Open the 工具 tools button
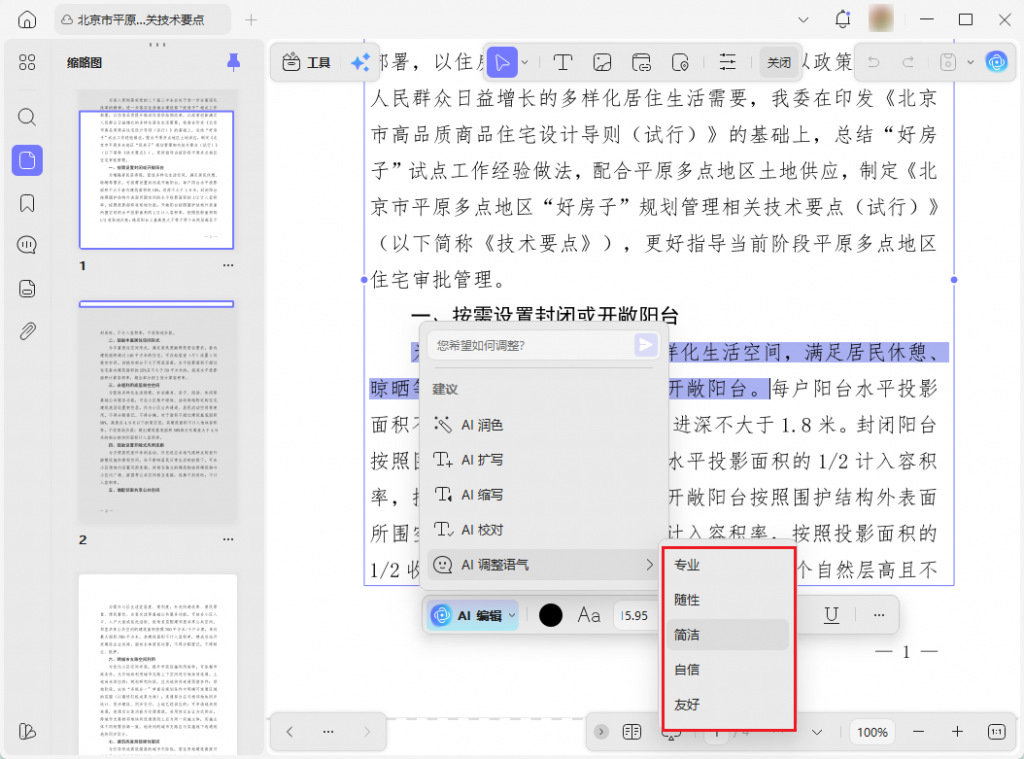1024x759 pixels. [307, 62]
